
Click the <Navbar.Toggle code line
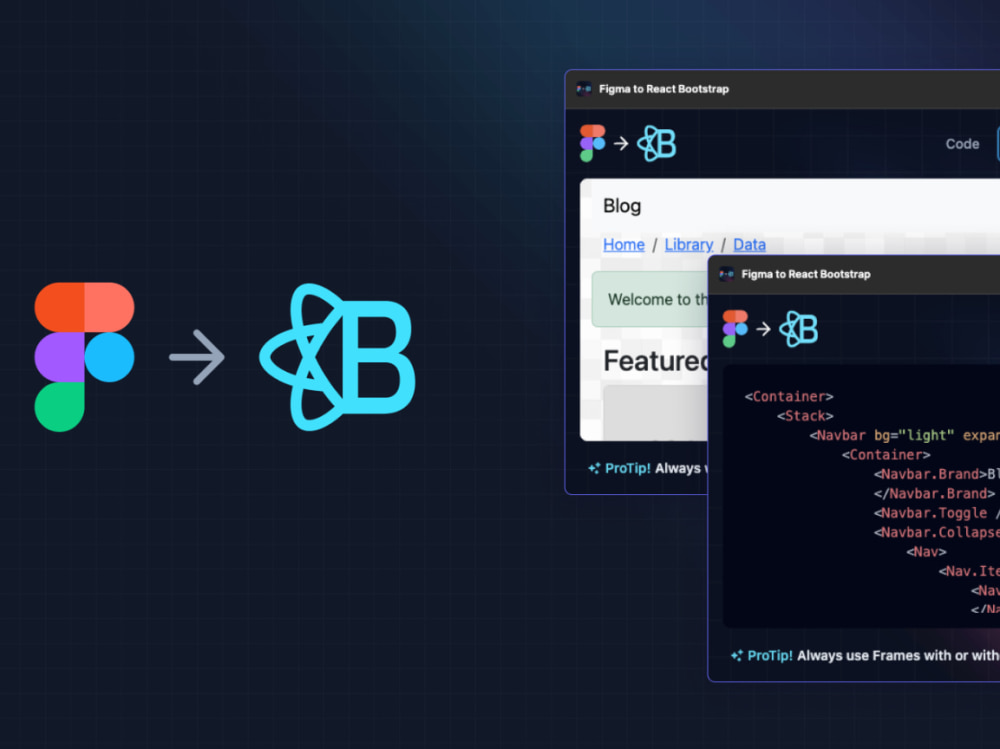(937, 513)
